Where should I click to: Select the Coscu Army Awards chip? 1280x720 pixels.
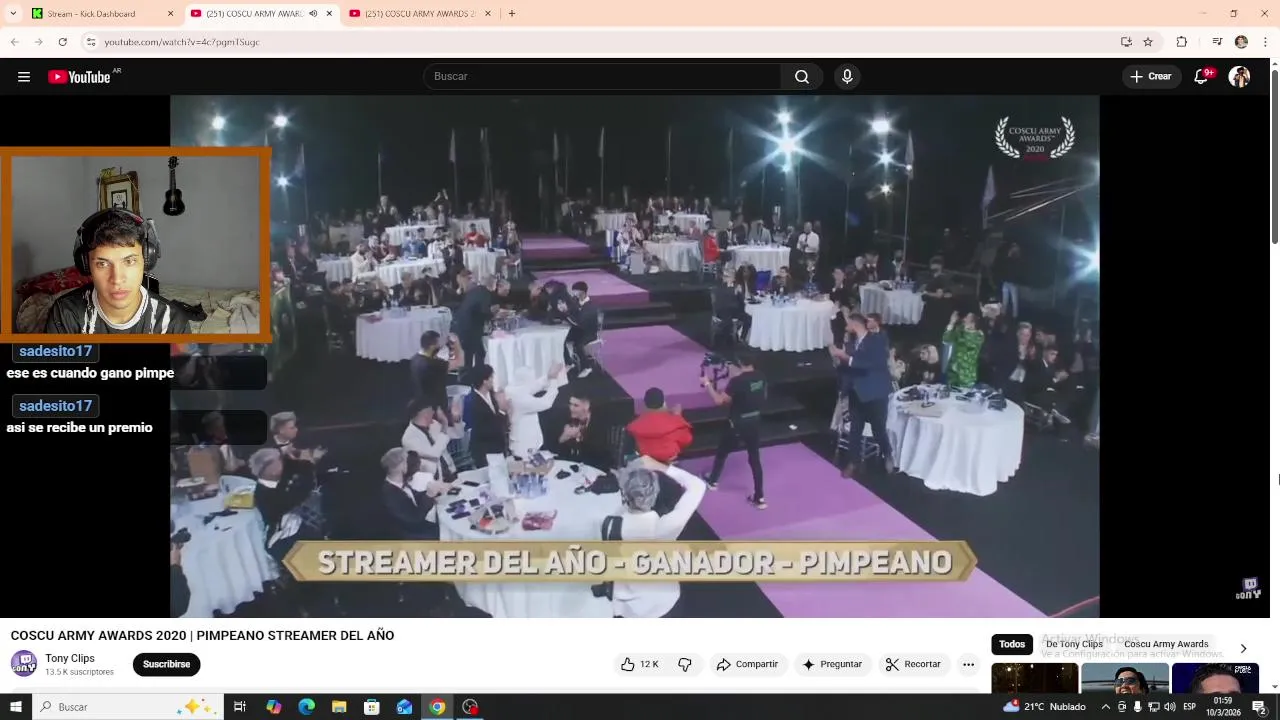click(x=1166, y=644)
